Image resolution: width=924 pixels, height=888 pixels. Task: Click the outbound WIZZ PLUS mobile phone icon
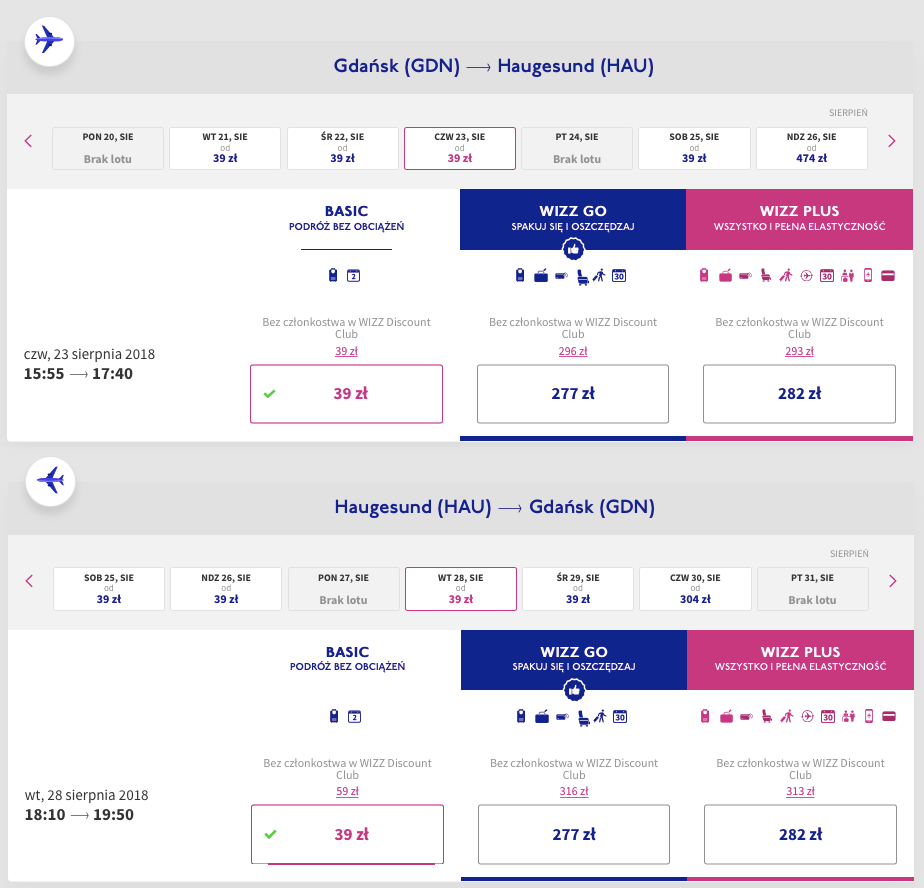click(867, 275)
